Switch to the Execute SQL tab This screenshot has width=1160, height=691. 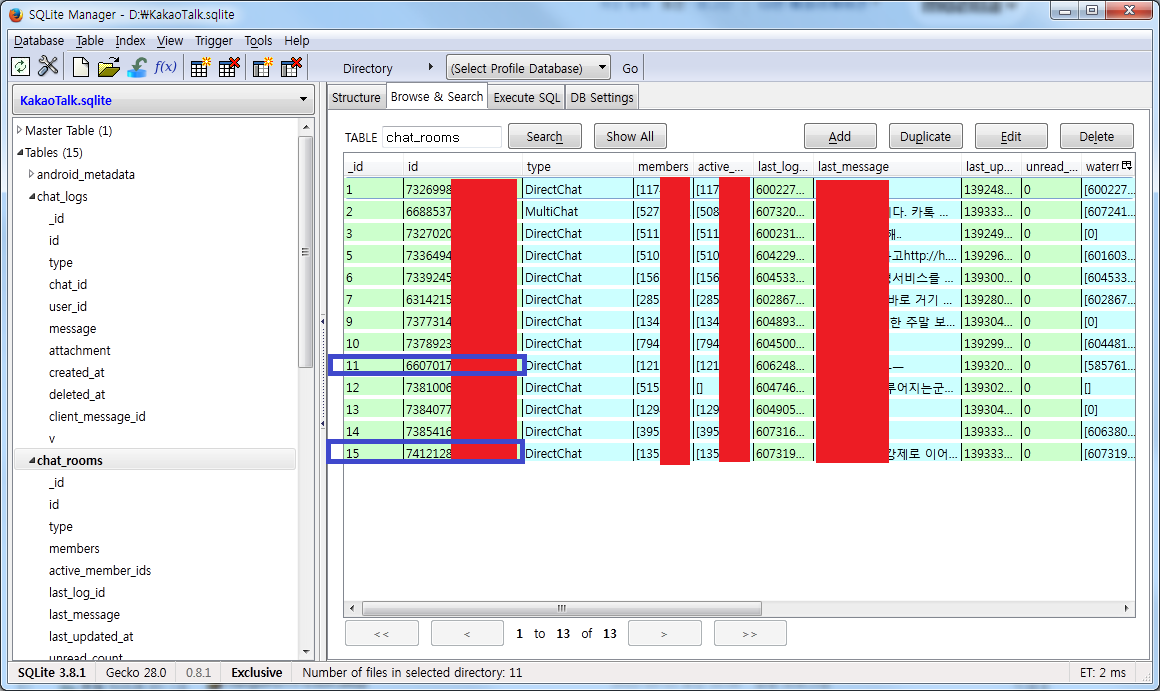pyautogui.click(x=526, y=97)
